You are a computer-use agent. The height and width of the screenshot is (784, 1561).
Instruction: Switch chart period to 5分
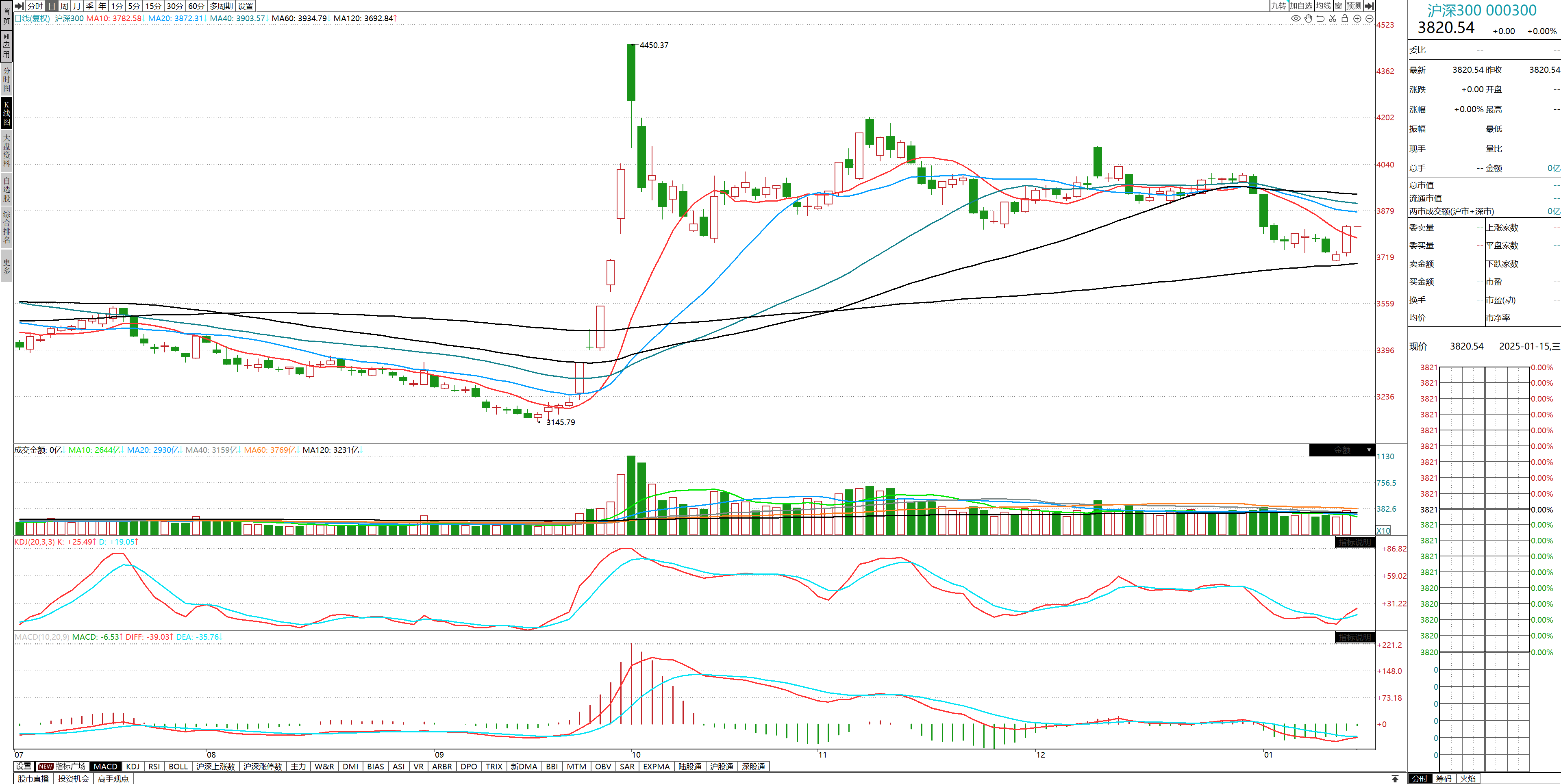(x=134, y=5)
